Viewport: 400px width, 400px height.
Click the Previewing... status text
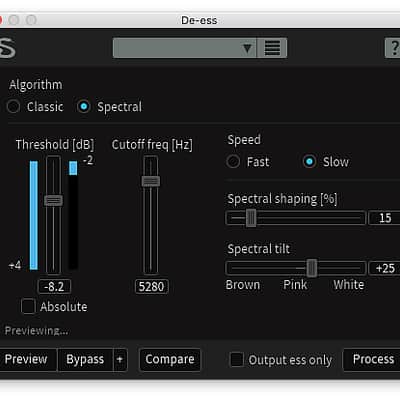coord(36,331)
